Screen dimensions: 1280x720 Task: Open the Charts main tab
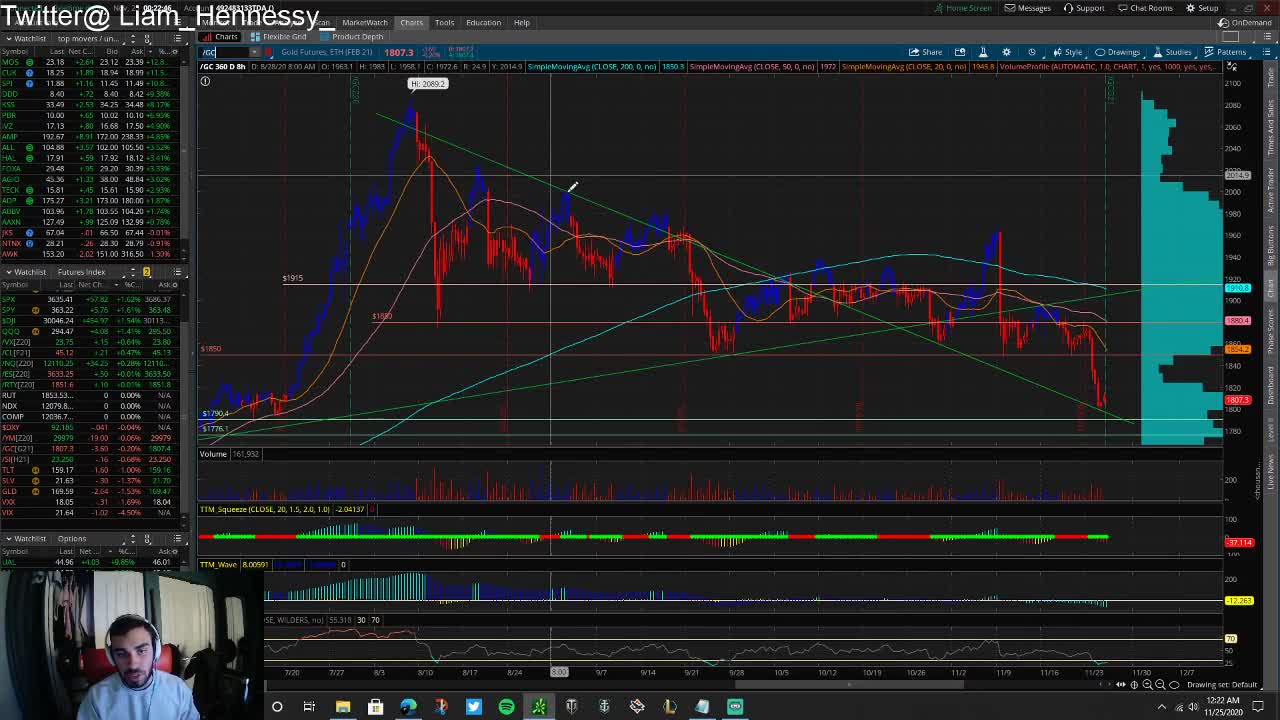click(411, 22)
